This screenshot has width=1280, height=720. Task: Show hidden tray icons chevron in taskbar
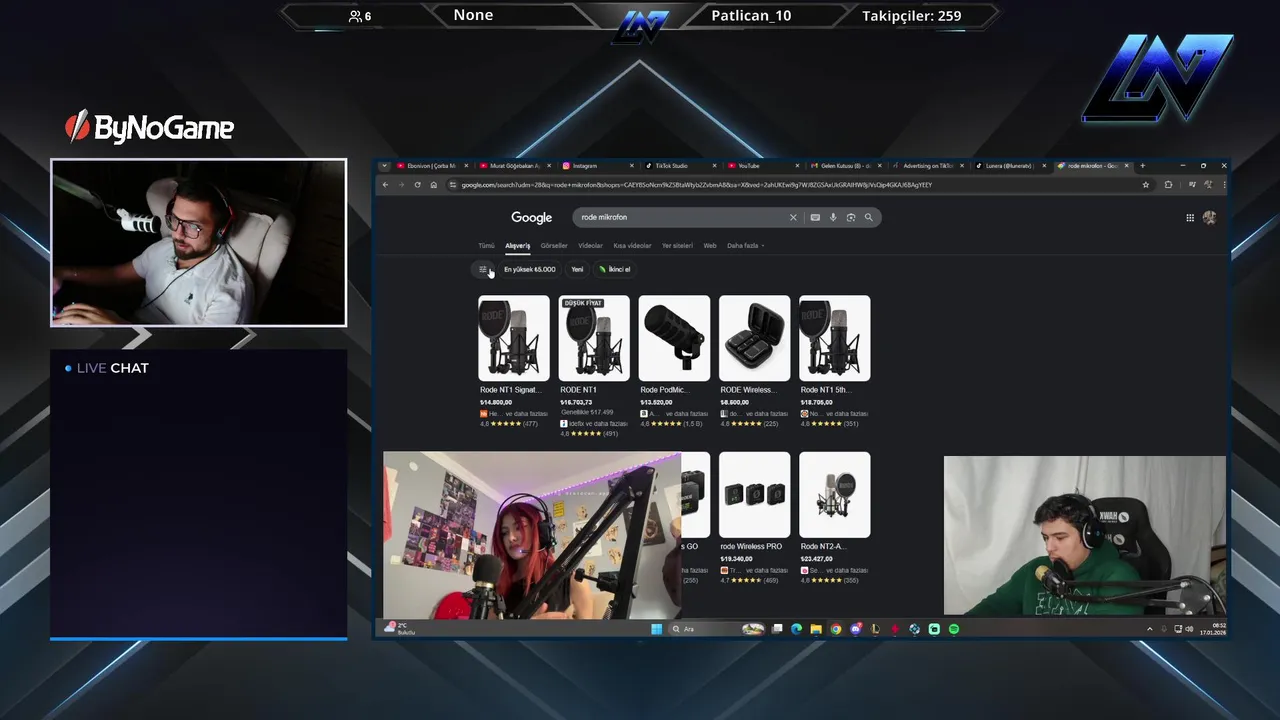point(1149,629)
